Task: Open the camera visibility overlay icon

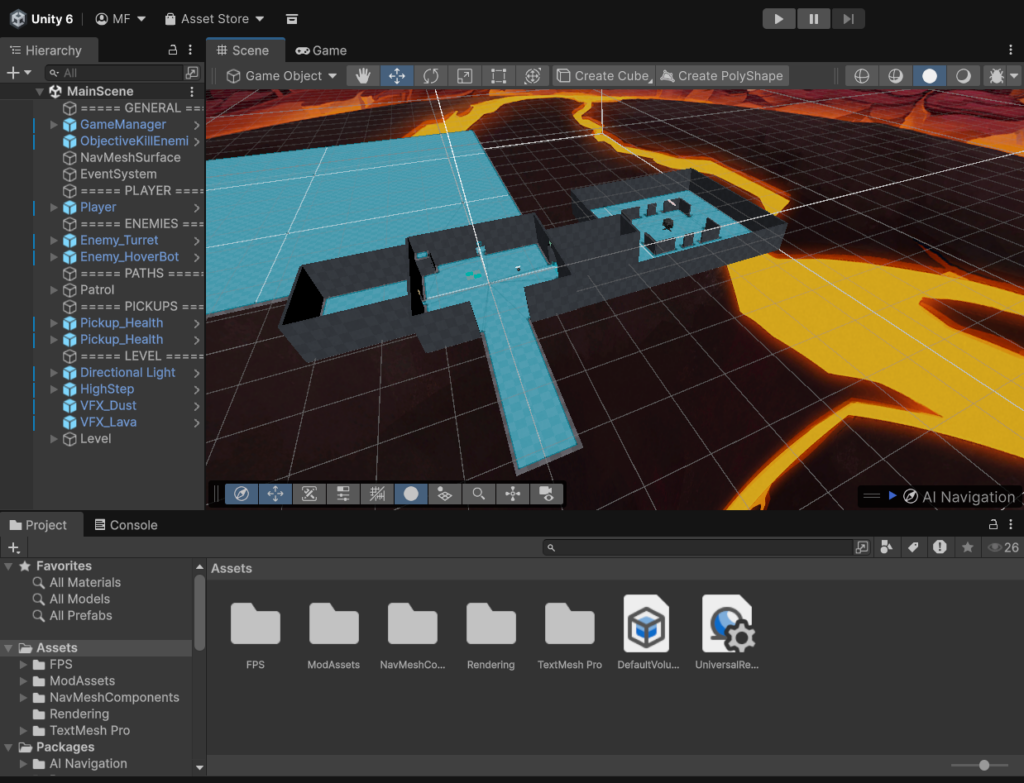Action: (x=546, y=494)
